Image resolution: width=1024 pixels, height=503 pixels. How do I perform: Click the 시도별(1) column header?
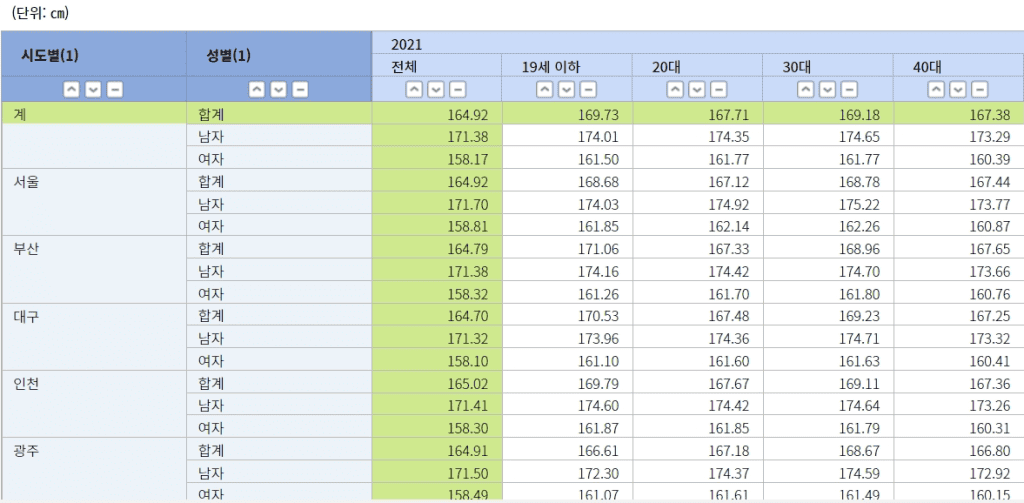[50, 55]
